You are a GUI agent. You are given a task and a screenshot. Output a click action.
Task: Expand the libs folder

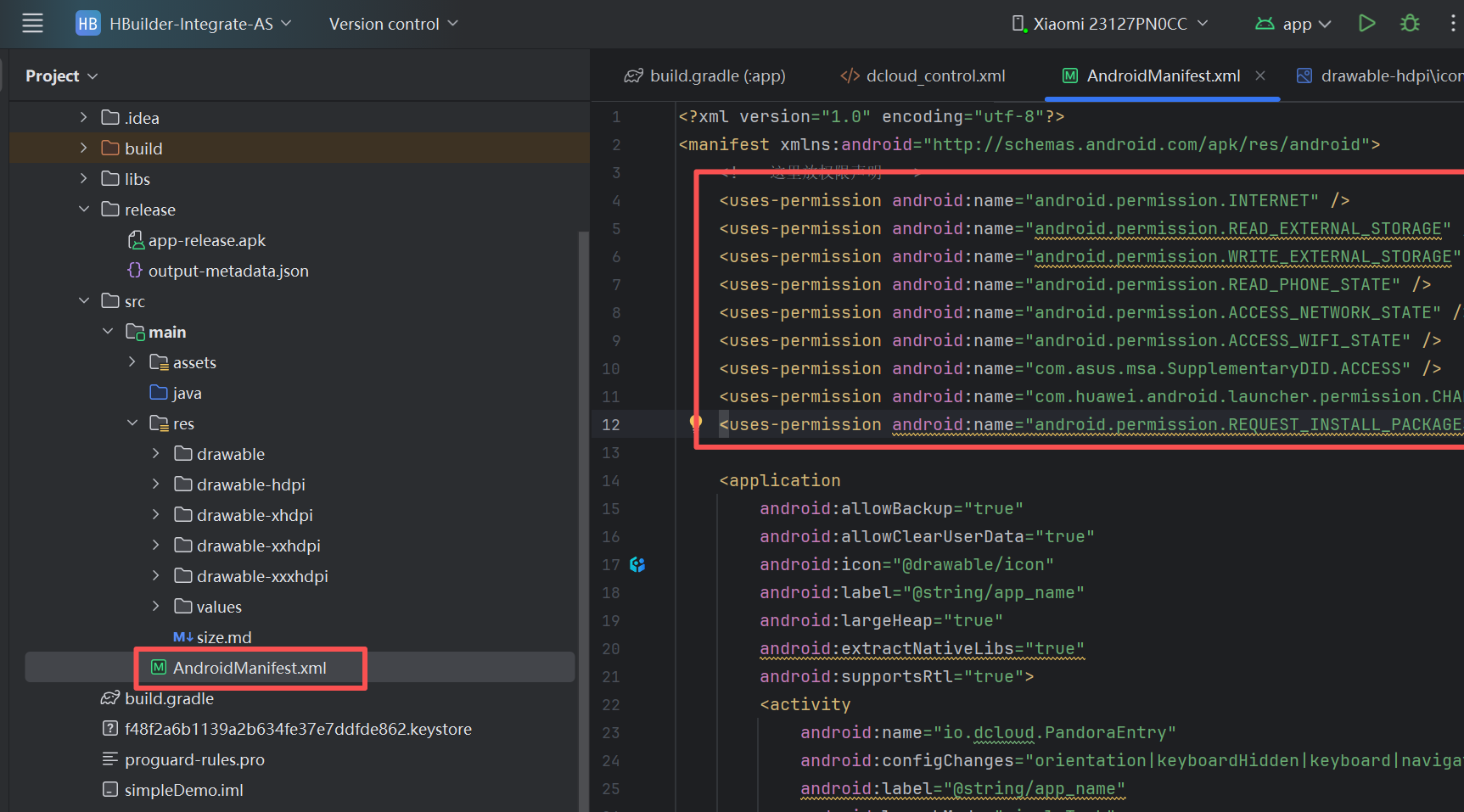coord(83,178)
